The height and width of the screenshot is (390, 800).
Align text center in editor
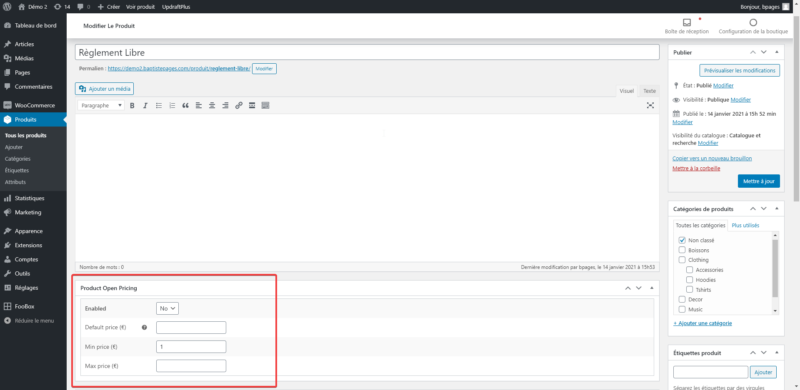click(212, 106)
